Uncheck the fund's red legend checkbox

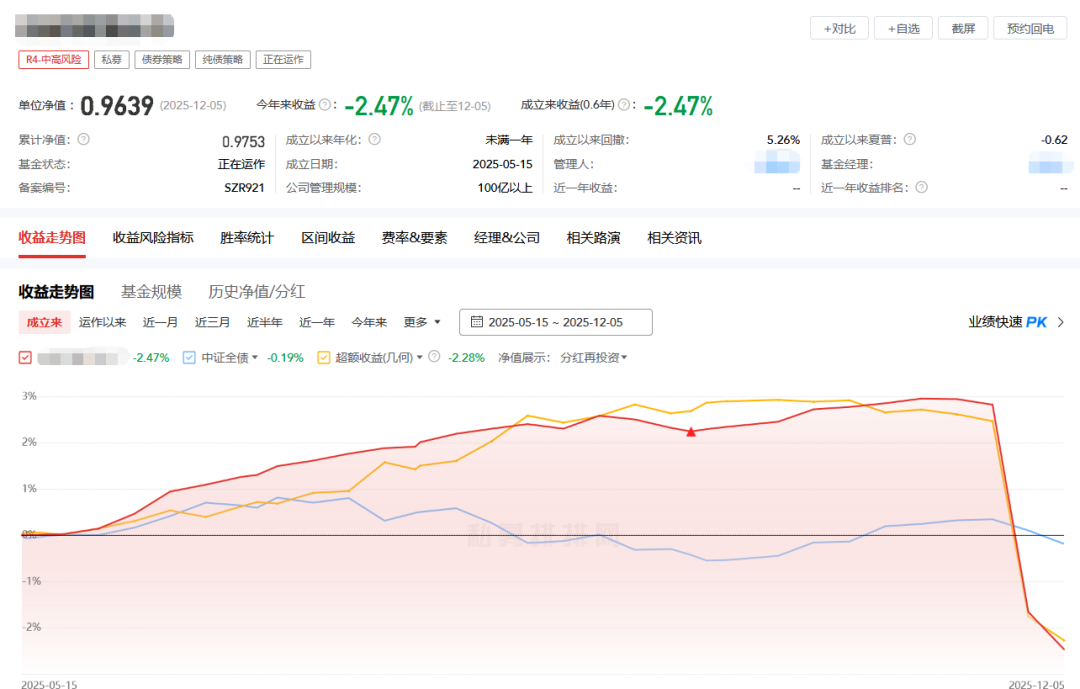25,356
